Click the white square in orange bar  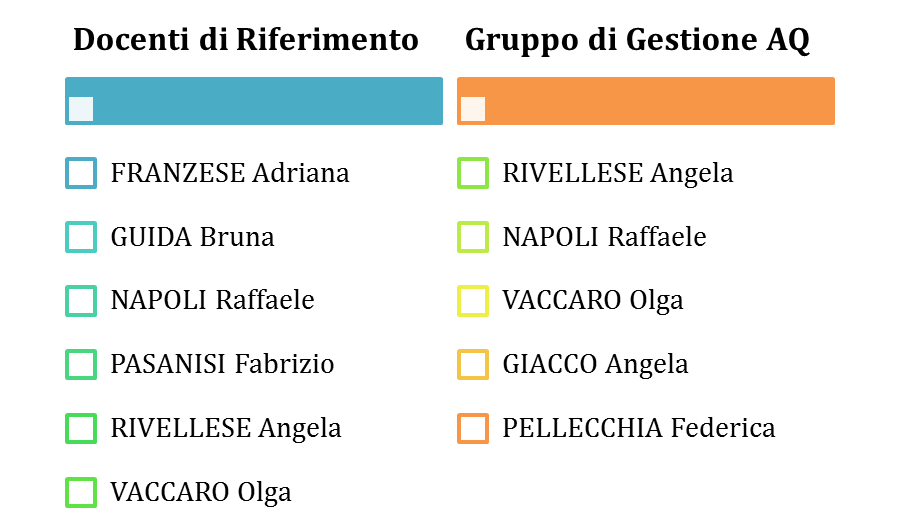473,109
